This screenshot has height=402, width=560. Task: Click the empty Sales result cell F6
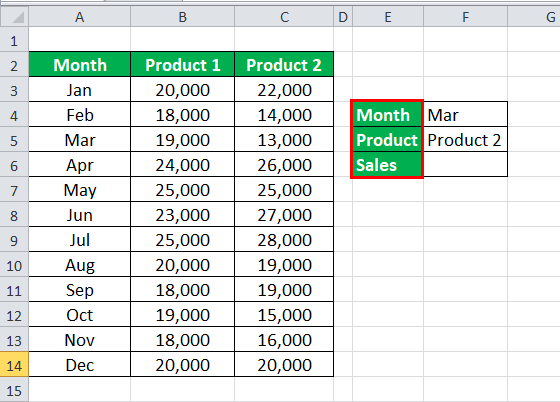click(x=465, y=164)
